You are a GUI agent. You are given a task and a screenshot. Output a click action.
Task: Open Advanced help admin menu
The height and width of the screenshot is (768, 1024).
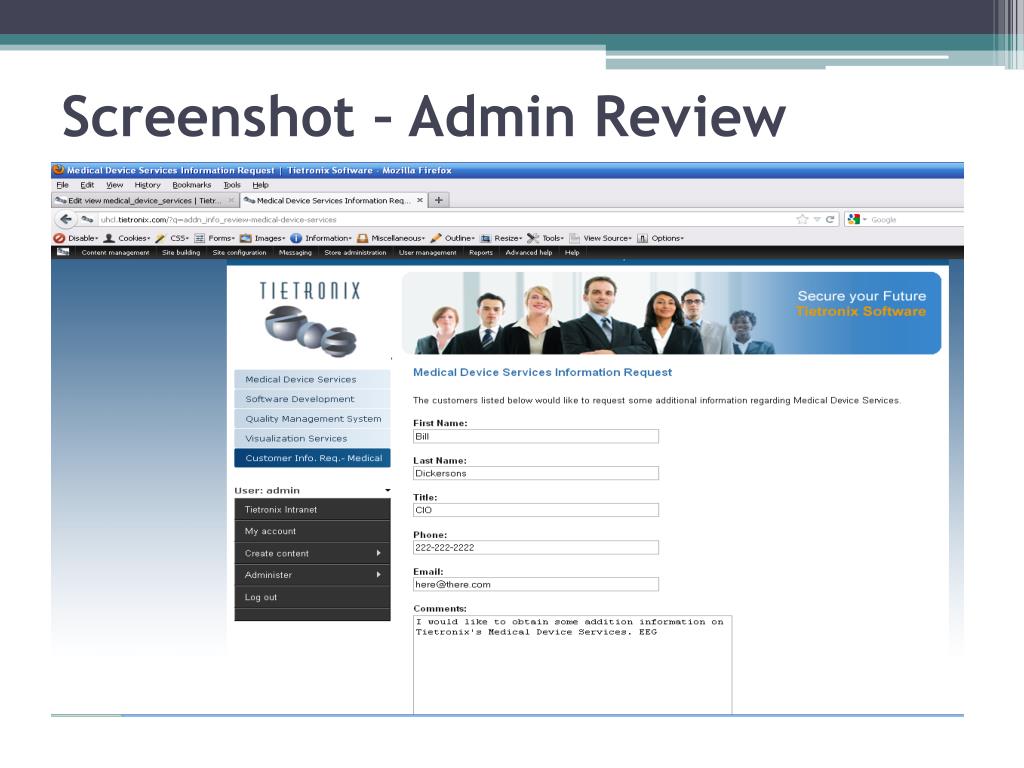click(x=528, y=252)
